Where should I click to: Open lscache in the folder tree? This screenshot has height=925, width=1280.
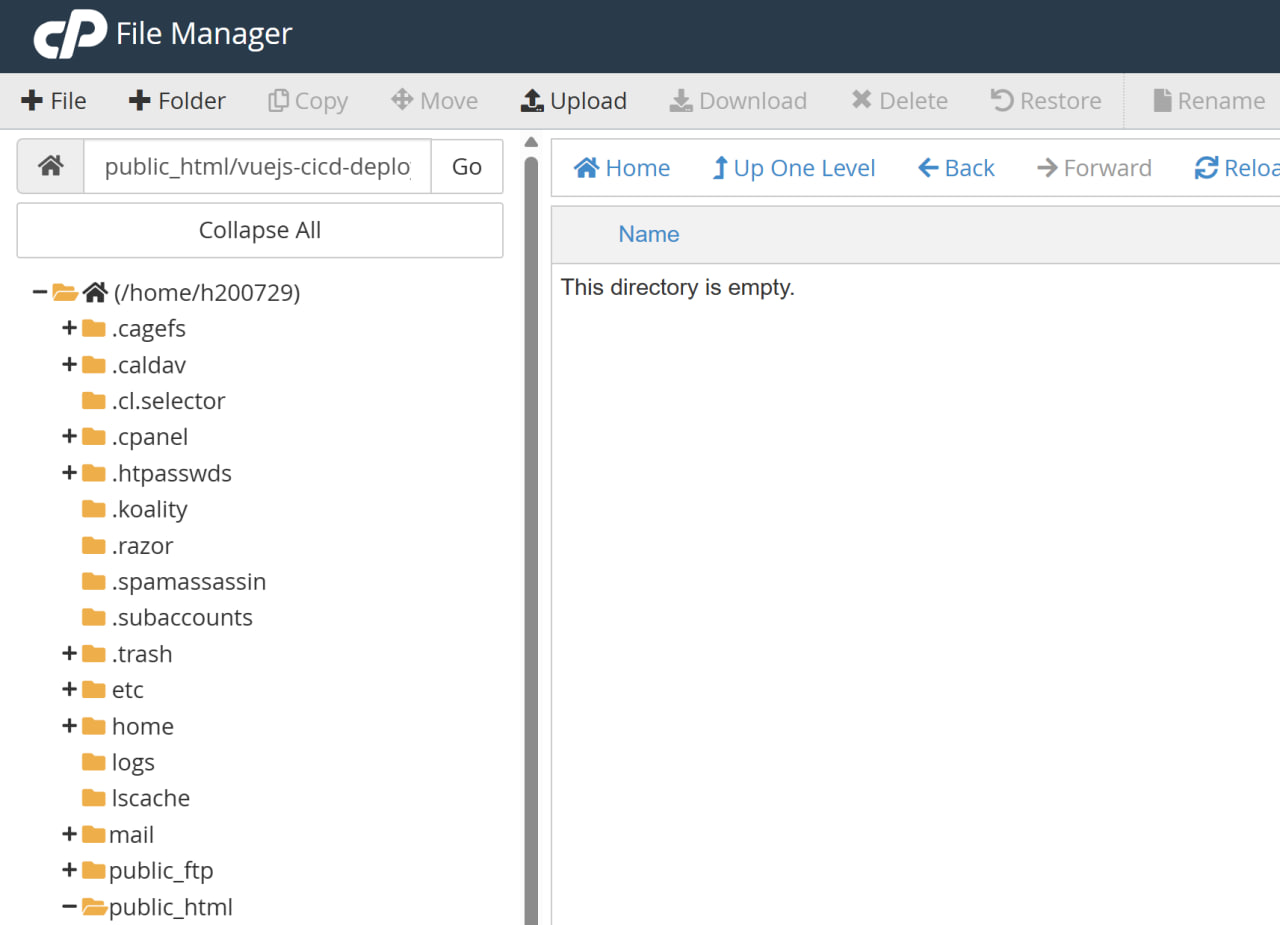coord(151,798)
